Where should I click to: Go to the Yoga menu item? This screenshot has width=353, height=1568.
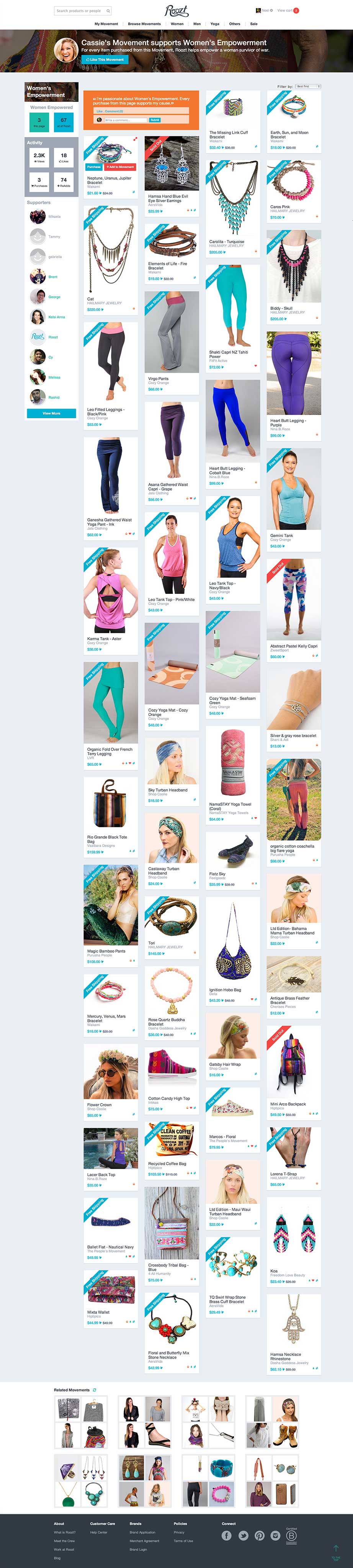(215, 24)
